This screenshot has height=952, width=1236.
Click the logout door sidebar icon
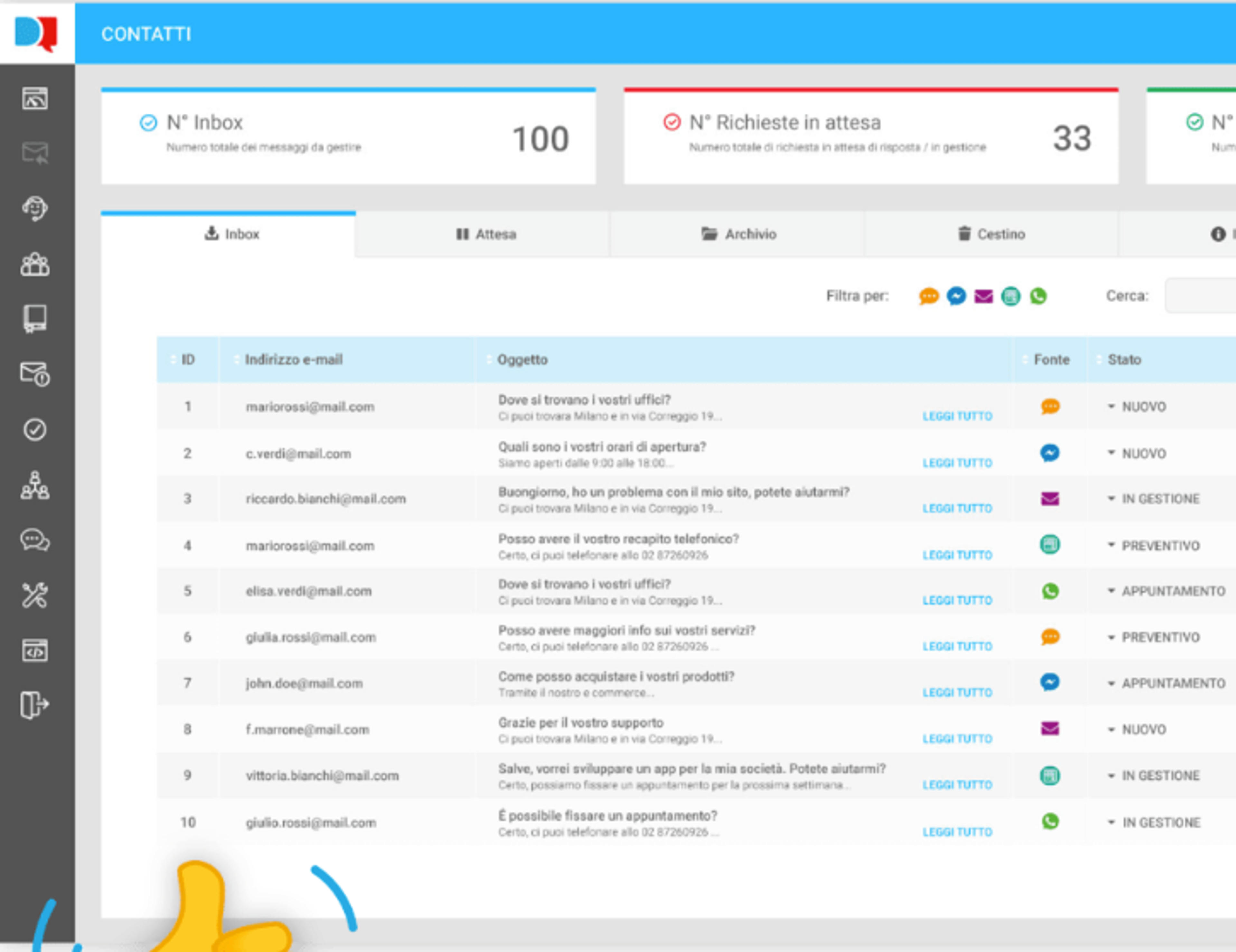coord(35,705)
